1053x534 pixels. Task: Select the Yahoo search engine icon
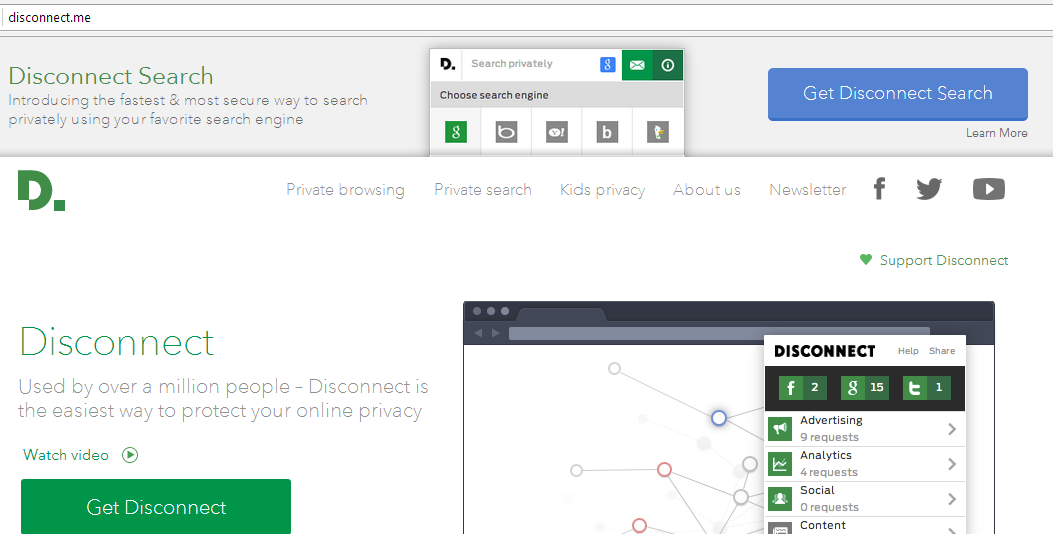(x=557, y=132)
